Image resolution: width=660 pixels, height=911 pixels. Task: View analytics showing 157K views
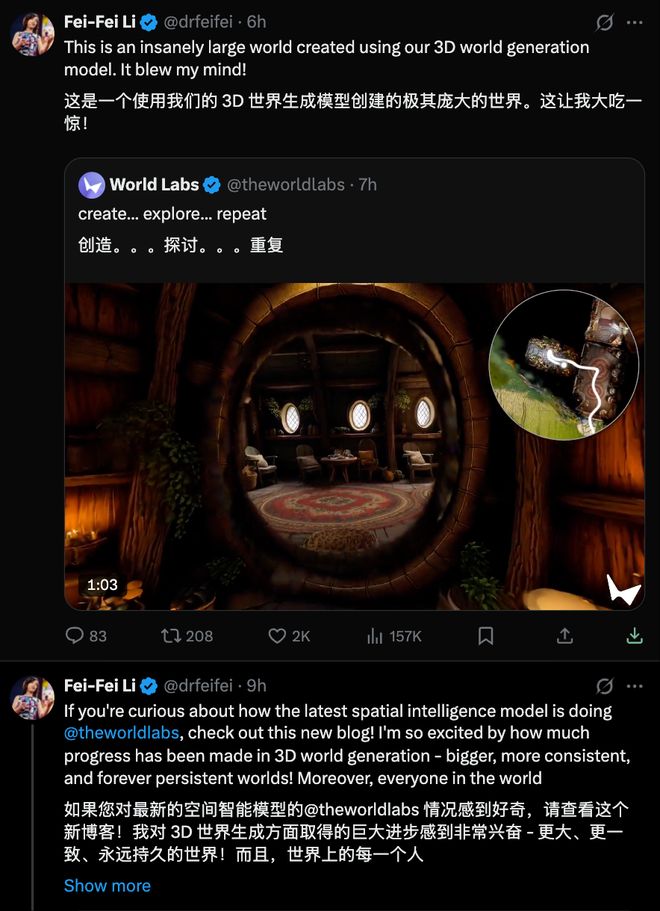[377, 636]
